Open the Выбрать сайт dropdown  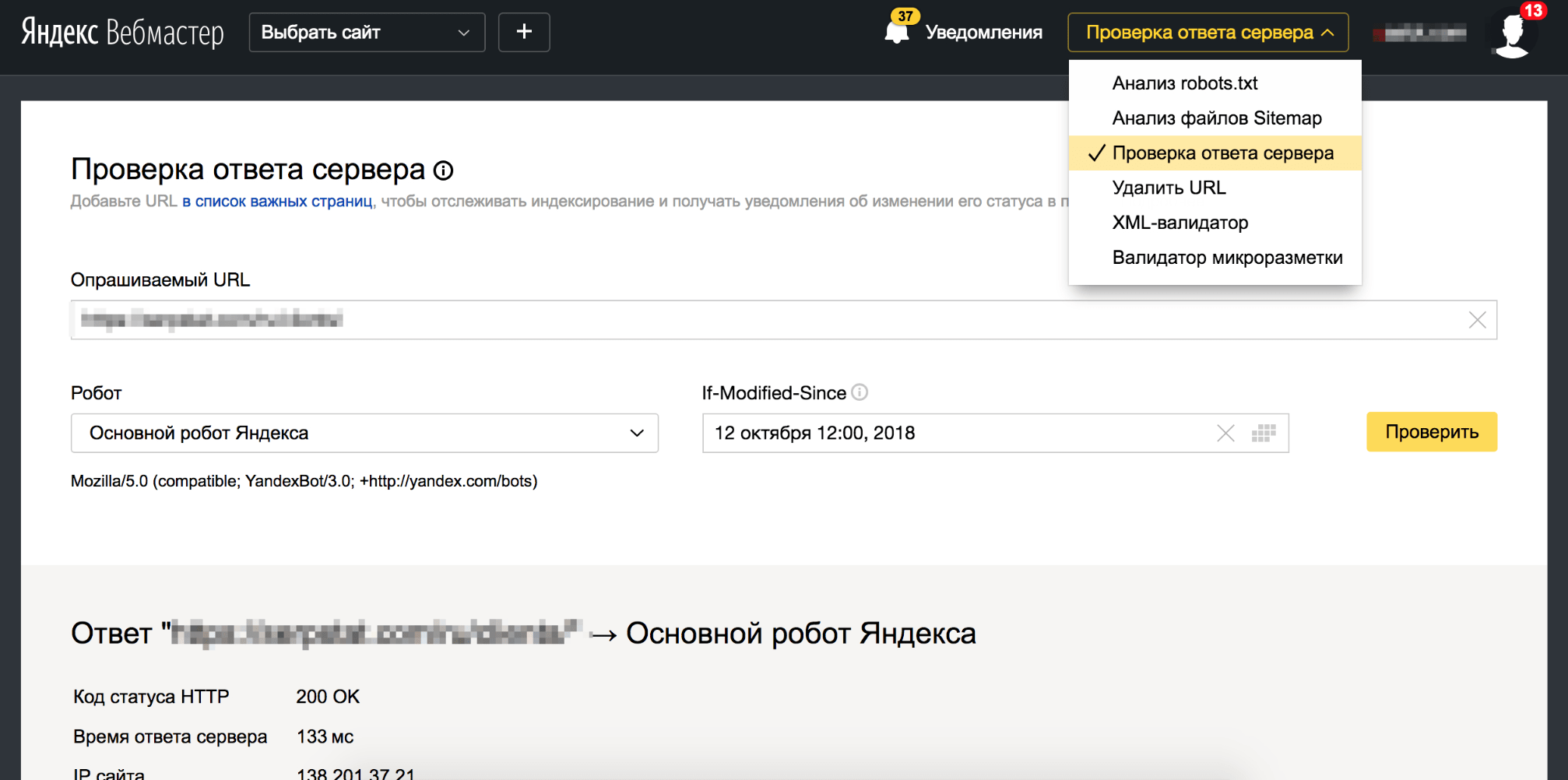[x=366, y=32]
